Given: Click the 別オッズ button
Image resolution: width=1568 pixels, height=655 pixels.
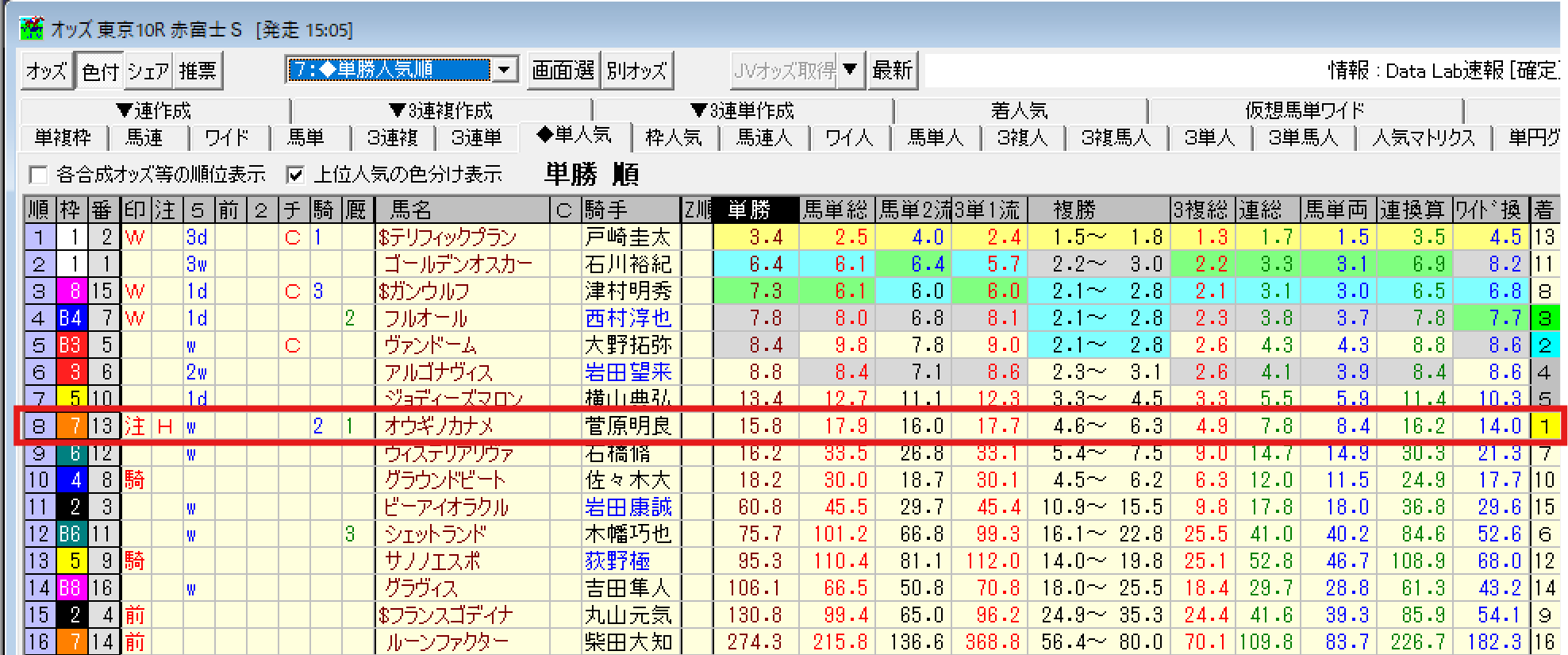Looking at the screenshot, I should 636,71.
